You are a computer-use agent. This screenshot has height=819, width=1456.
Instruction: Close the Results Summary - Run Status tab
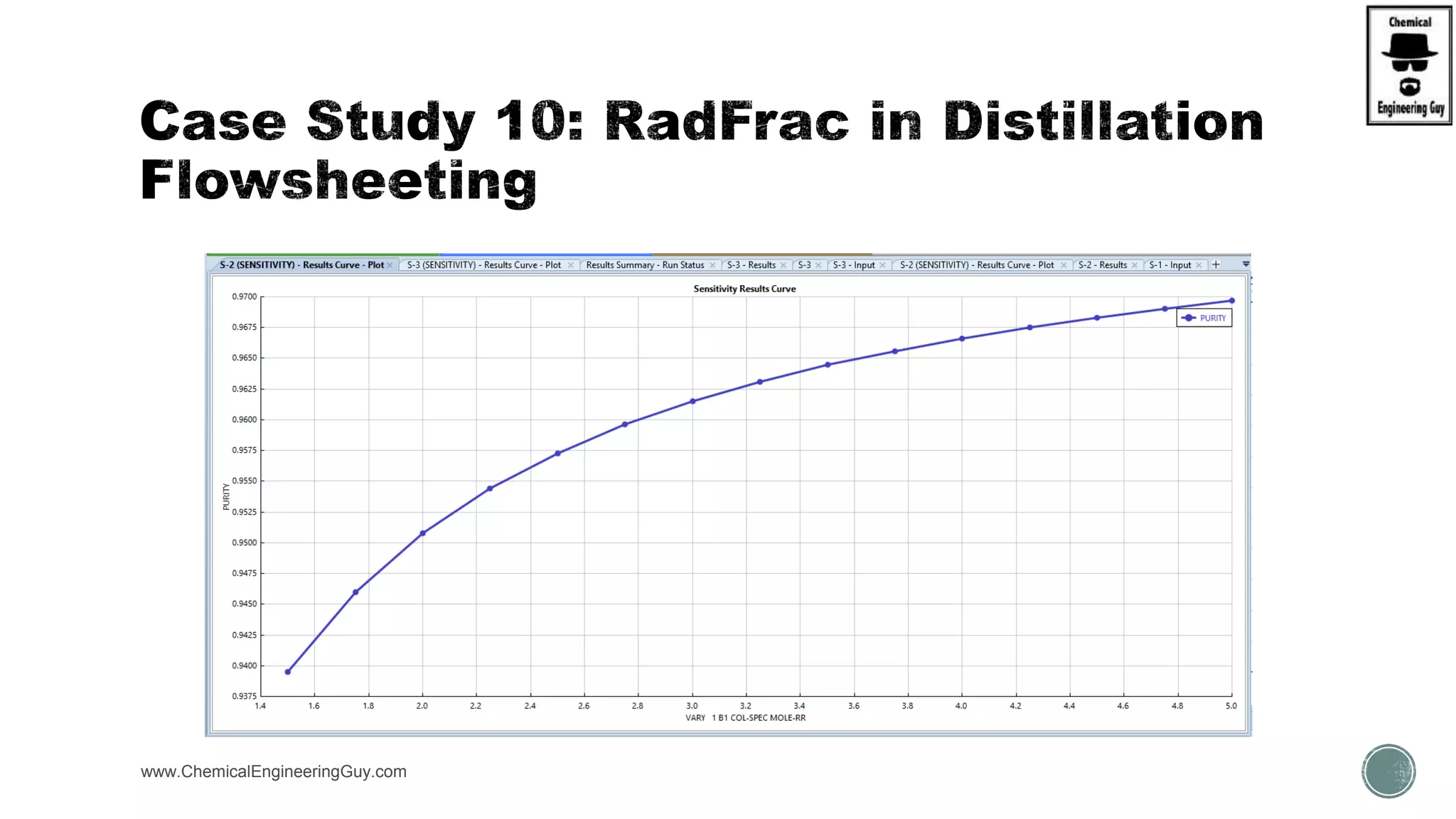(712, 265)
